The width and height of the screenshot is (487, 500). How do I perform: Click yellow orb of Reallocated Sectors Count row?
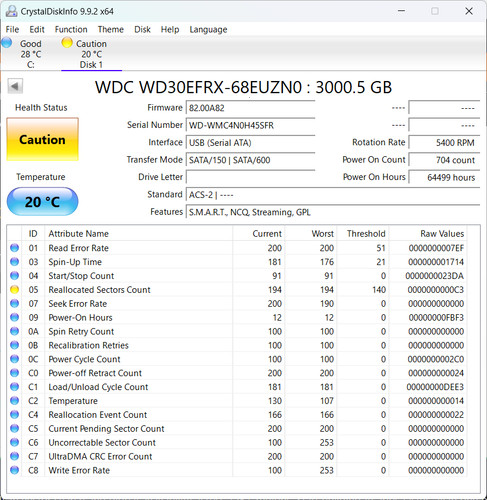click(x=14, y=290)
